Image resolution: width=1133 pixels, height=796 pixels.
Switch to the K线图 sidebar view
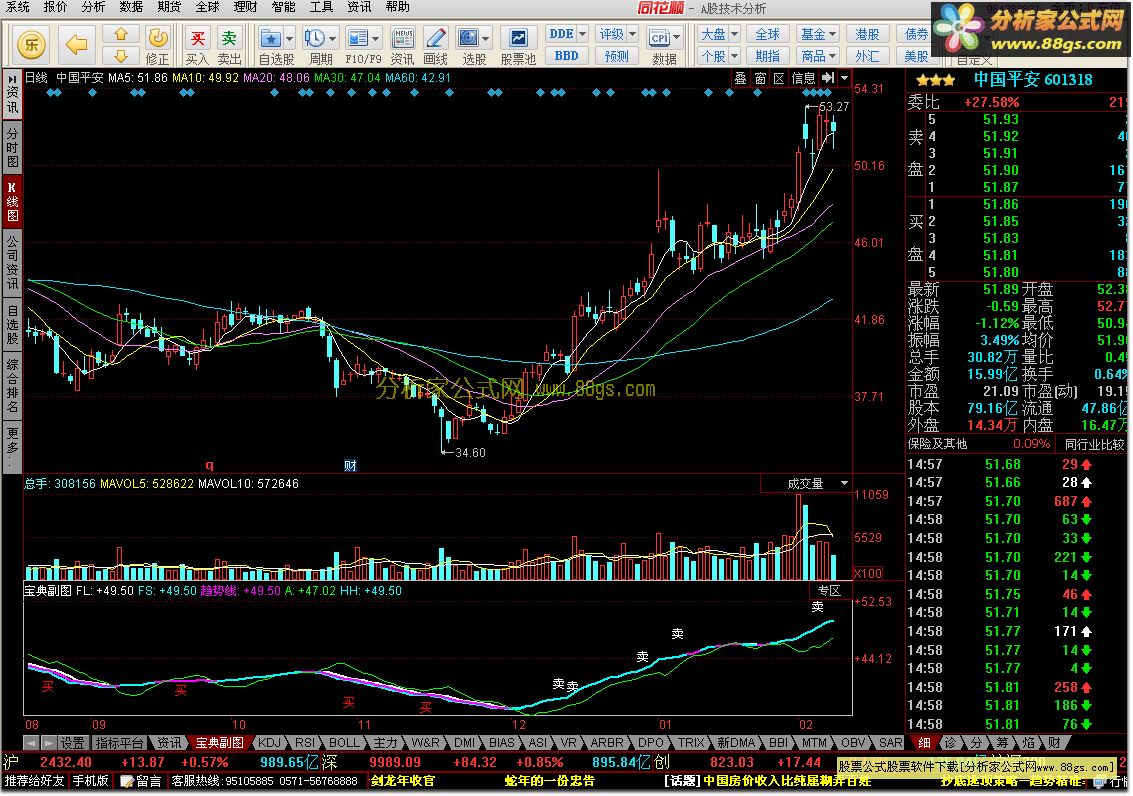pyautogui.click(x=12, y=201)
